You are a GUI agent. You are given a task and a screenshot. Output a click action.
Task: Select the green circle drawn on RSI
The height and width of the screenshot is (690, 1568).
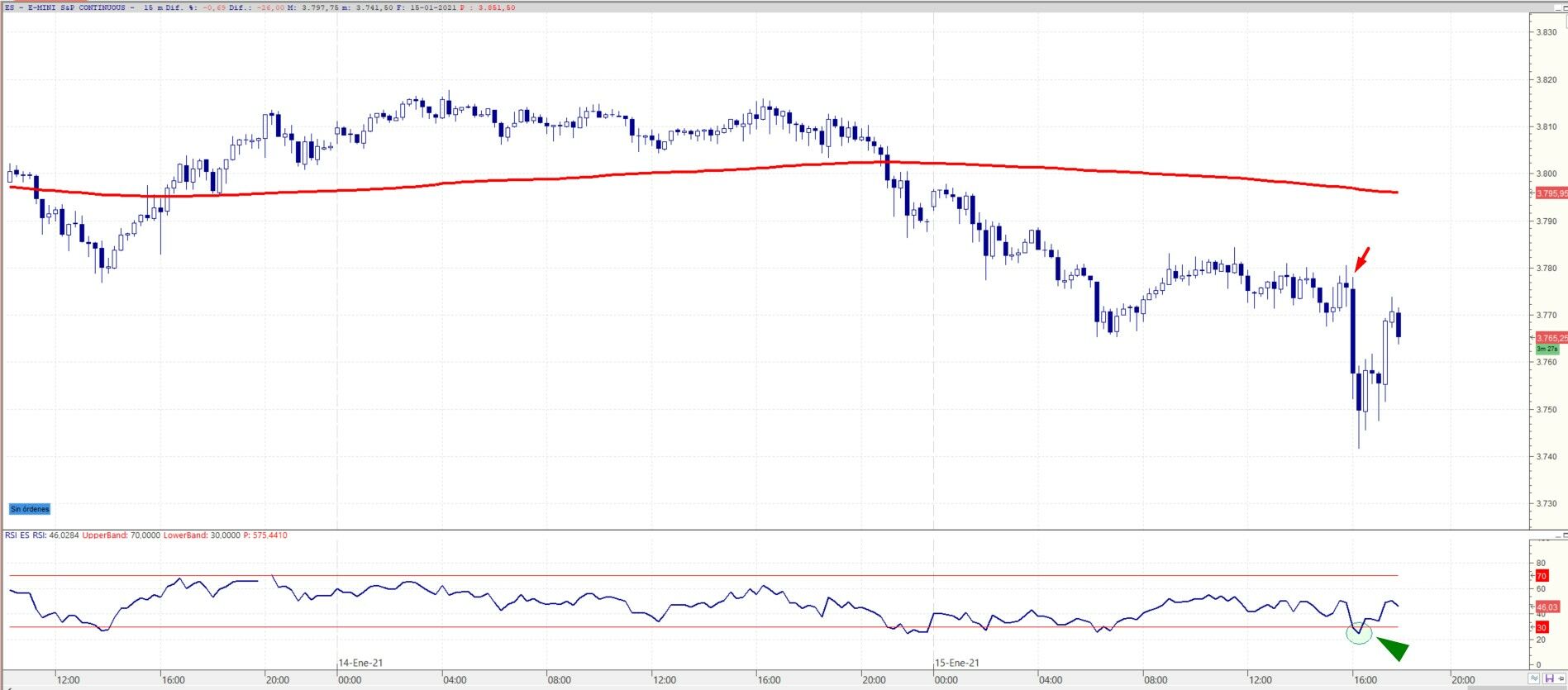coord(1359,635)
